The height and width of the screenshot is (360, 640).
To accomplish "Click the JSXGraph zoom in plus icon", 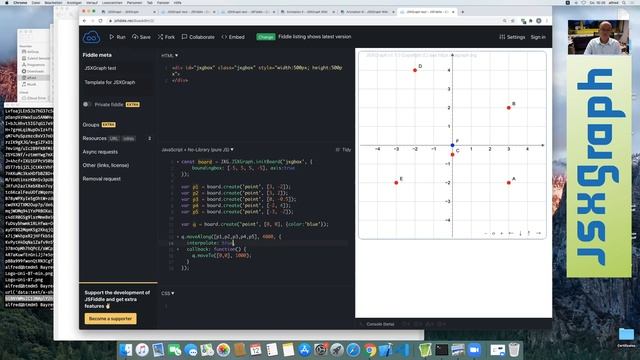I will 502,233.
